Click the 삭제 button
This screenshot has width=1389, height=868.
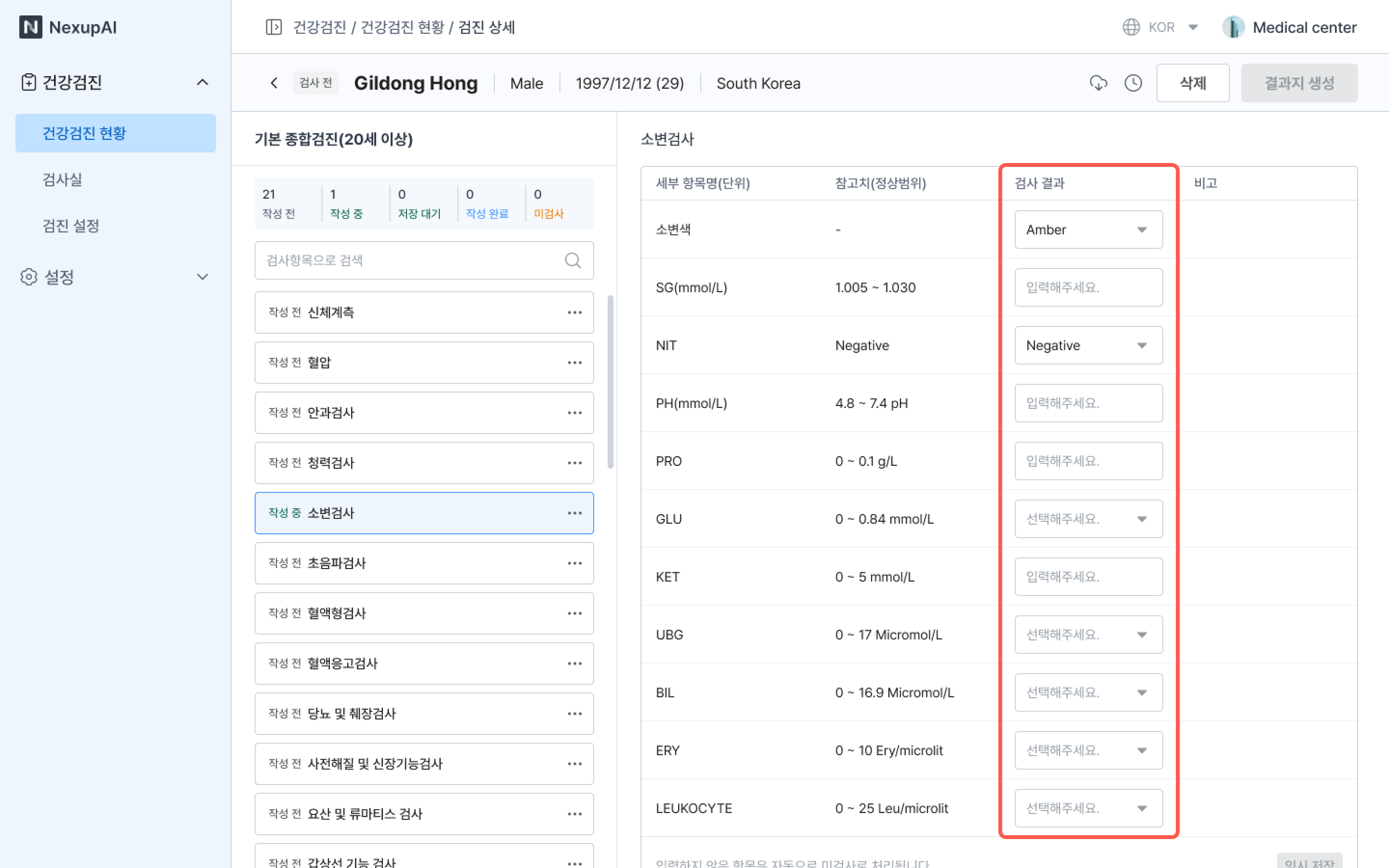(x=1192, y=83)
